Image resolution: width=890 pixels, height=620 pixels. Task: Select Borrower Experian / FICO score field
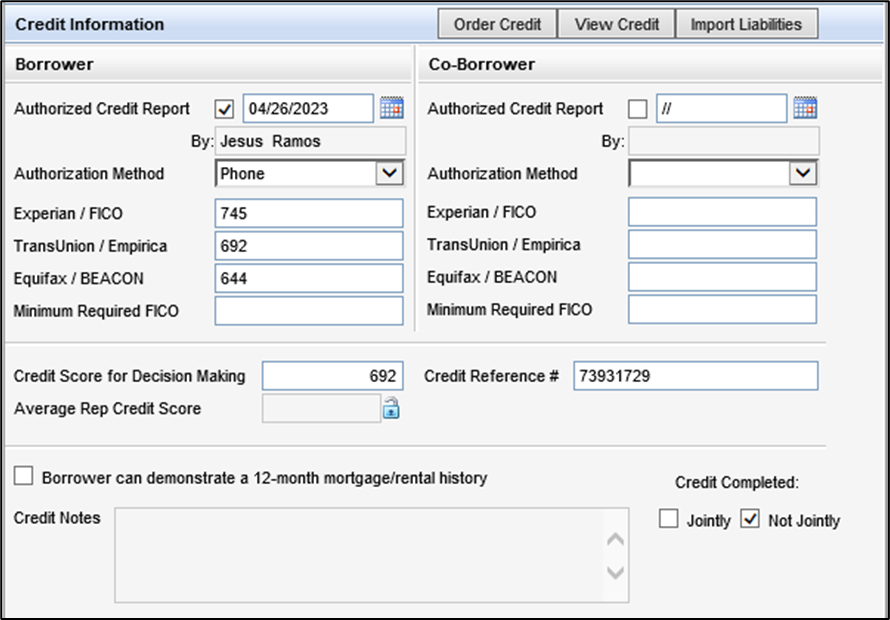[308, 213]
